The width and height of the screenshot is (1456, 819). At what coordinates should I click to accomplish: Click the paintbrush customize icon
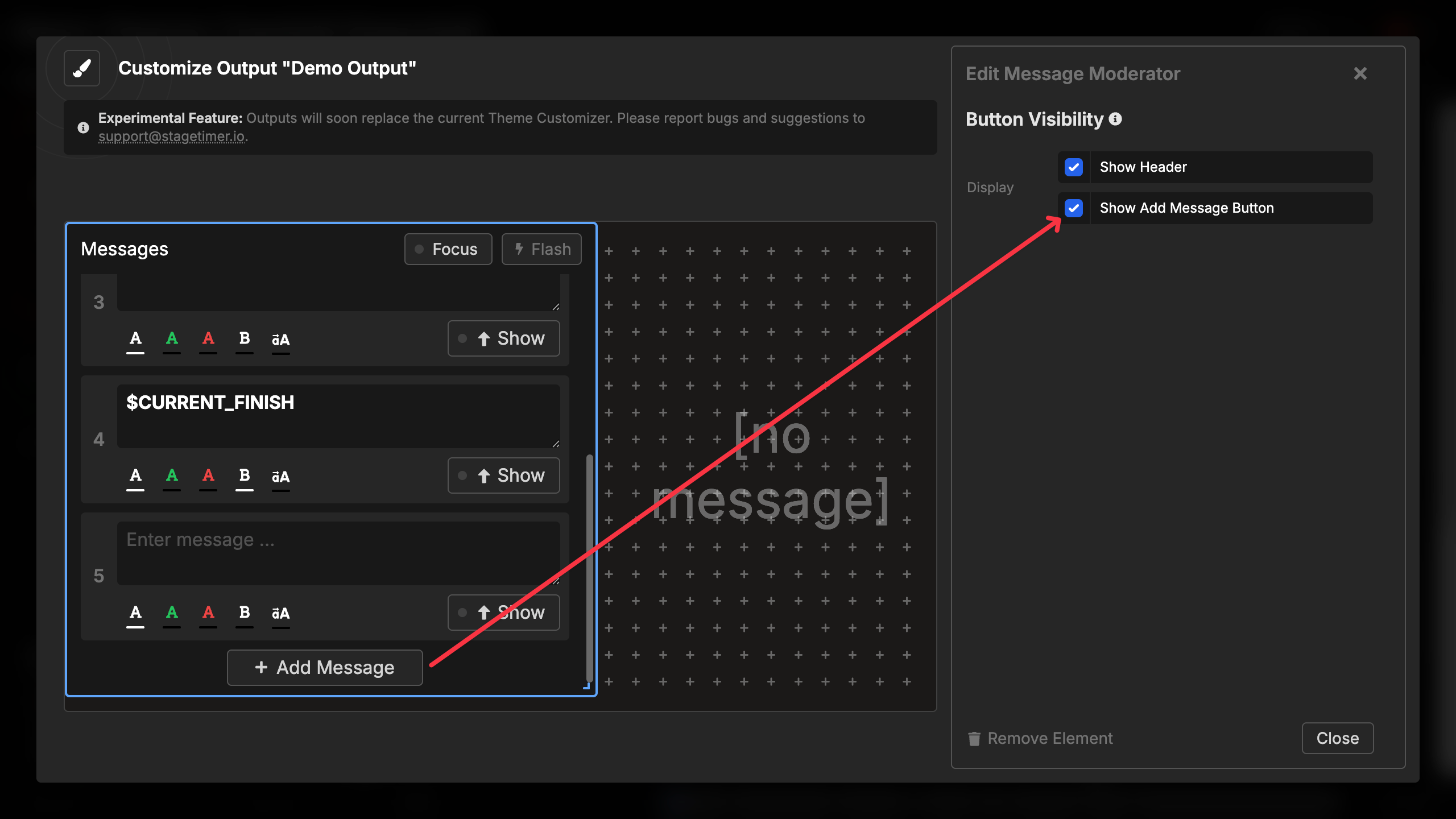(81, 68)
